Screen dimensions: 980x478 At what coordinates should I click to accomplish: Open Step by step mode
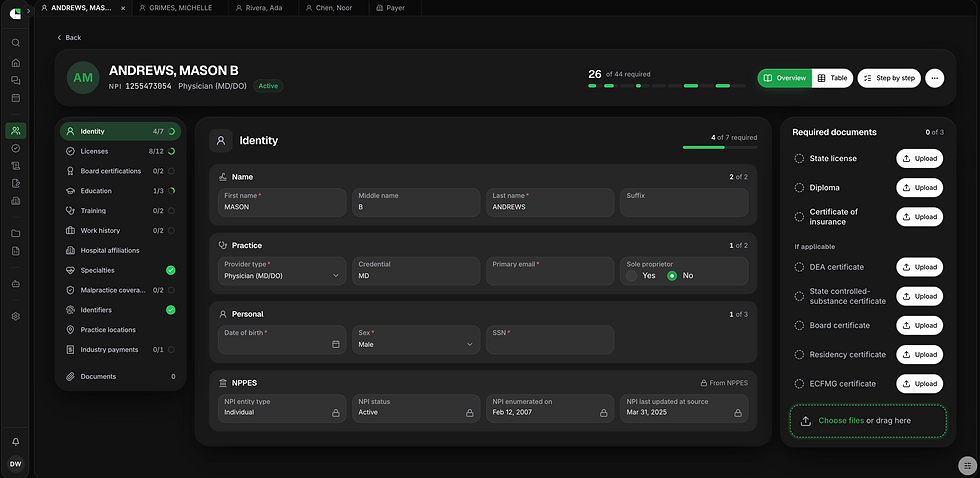click(x=889, y=78)
